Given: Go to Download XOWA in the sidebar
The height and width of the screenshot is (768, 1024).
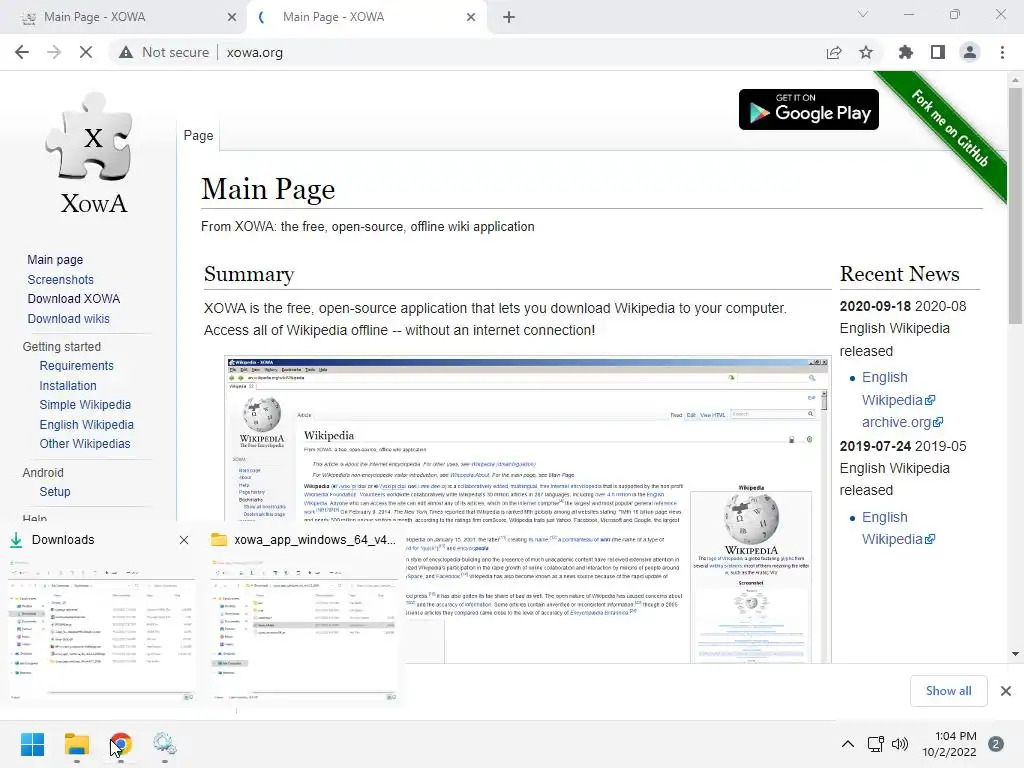Looking at the screenshot, I should pyautogui.click(x=74, y=298).
